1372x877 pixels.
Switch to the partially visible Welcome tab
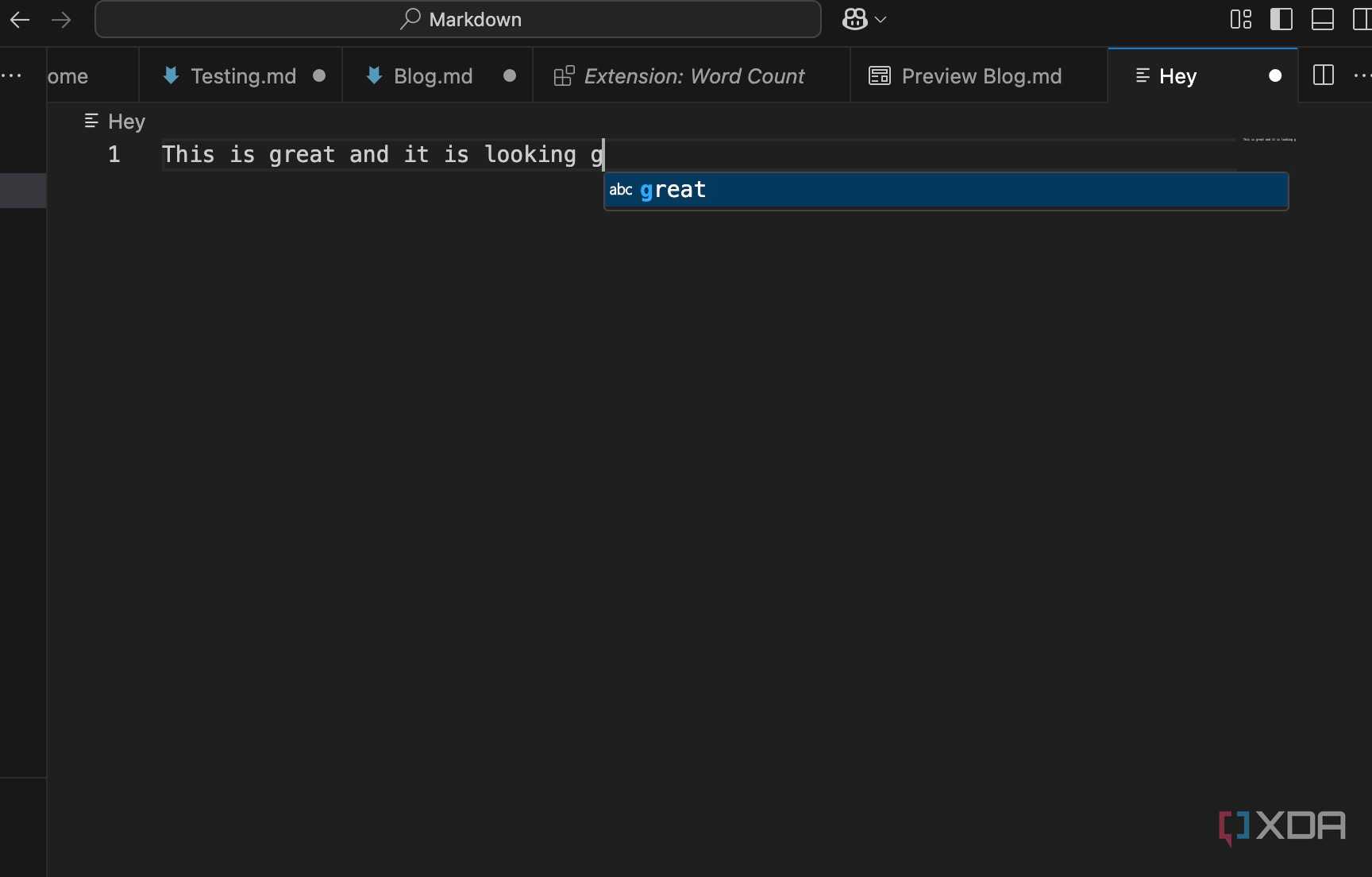pos(92,75)
